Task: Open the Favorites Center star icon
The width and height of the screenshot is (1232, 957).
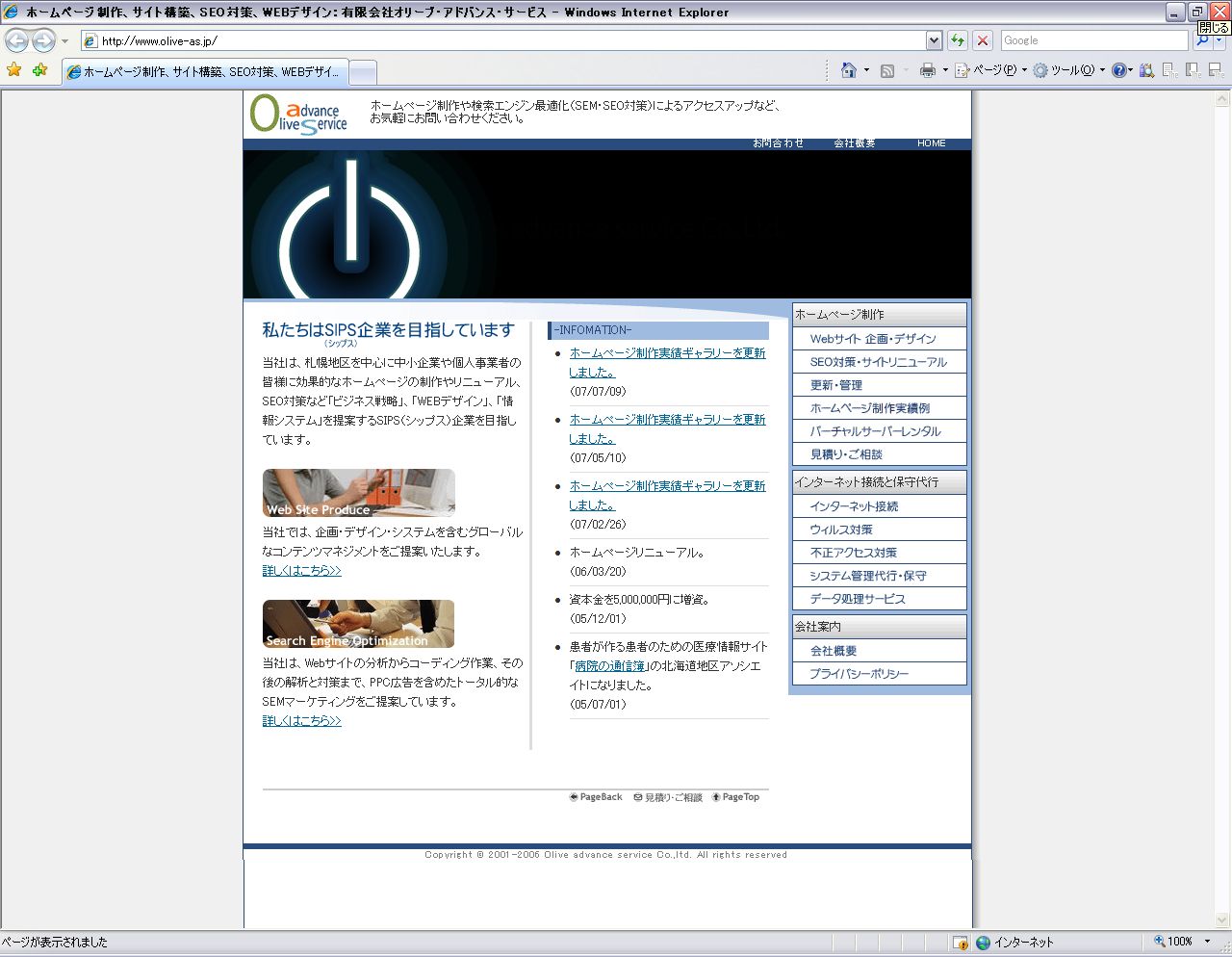Action: tap(14, 70)
